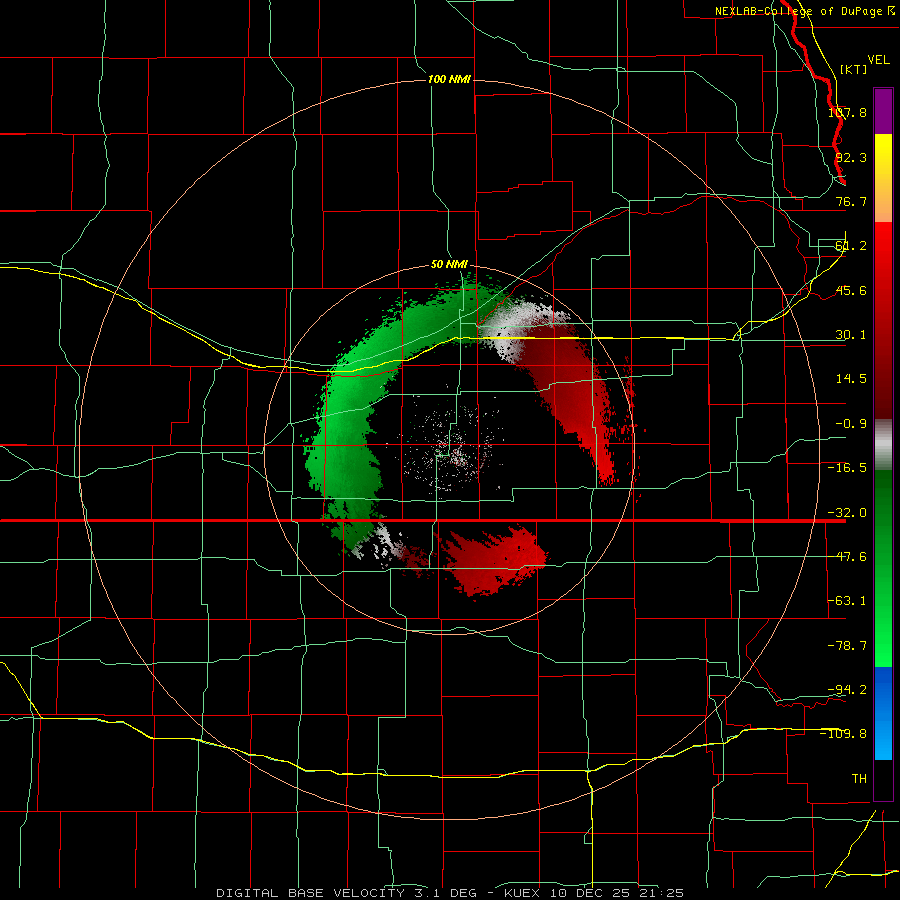Viewport: 900px width, 900px height.
Task: Select the 61.2 legend value
Action: point(851,246)
